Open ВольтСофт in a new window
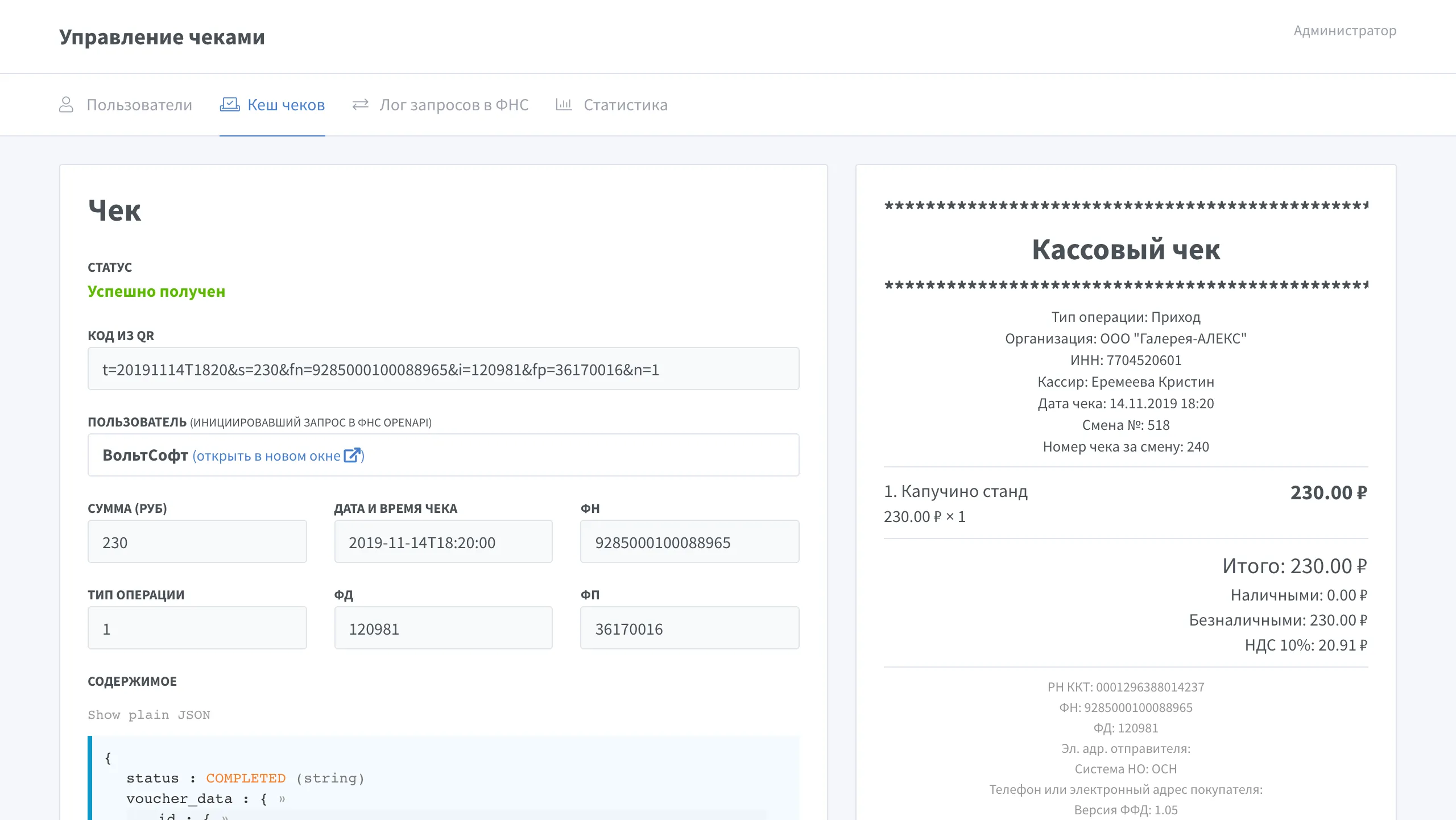Viewport: 1456px width, 820px height. 267,455
